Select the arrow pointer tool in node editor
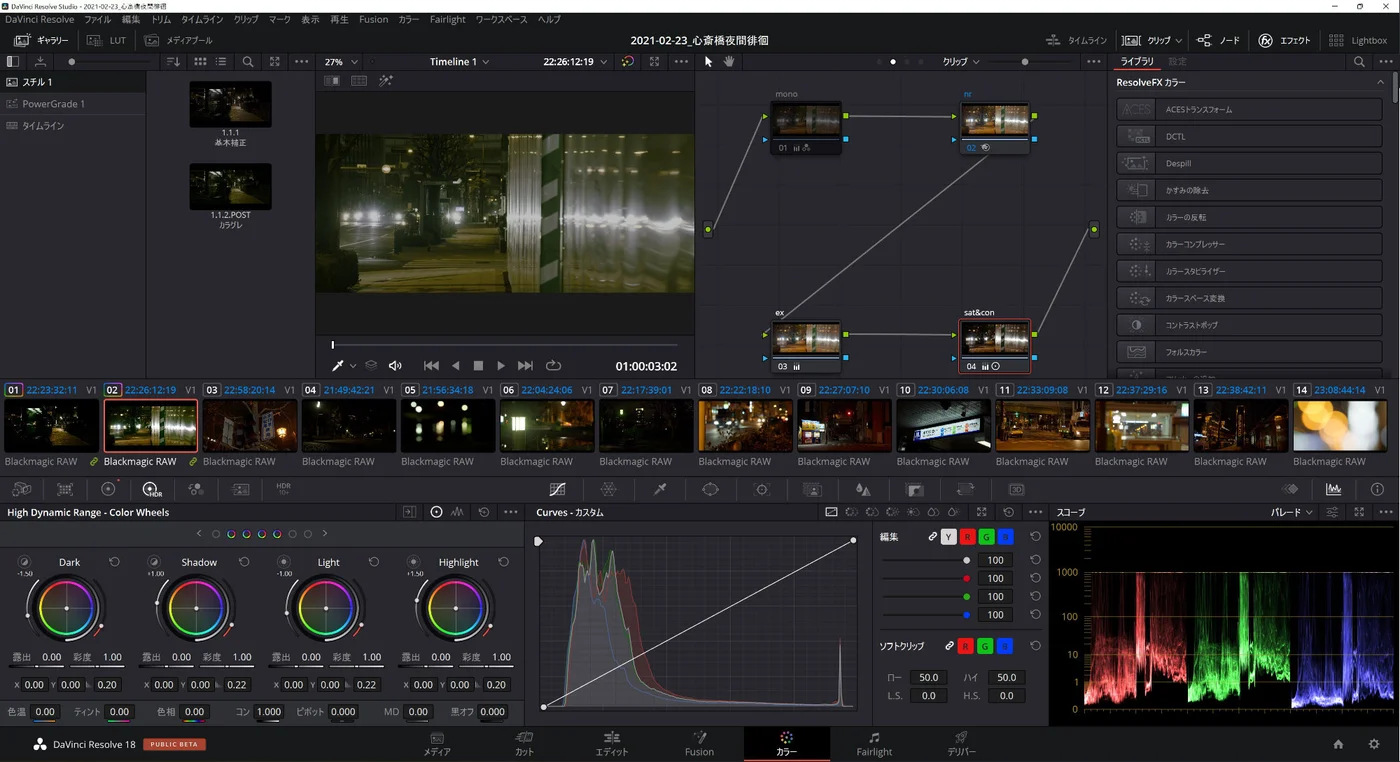 (x=708, y=61)
